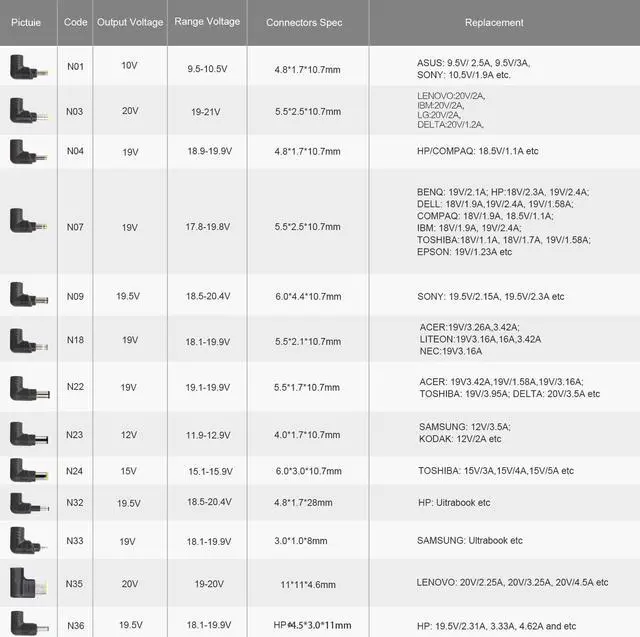Click range voltage "19.1-19.9V"
The height and width of the screenshot is (637, 640).
(208, 387)
